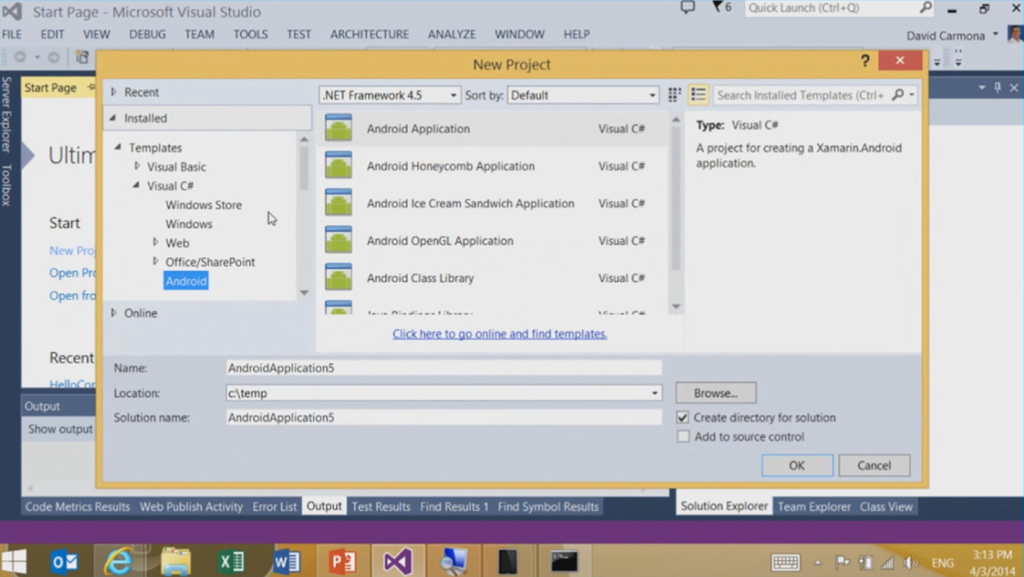Click the Quick Launch search icon
Image resolution: width=1024 pixels, height=577 pixels.
(925, 8)
